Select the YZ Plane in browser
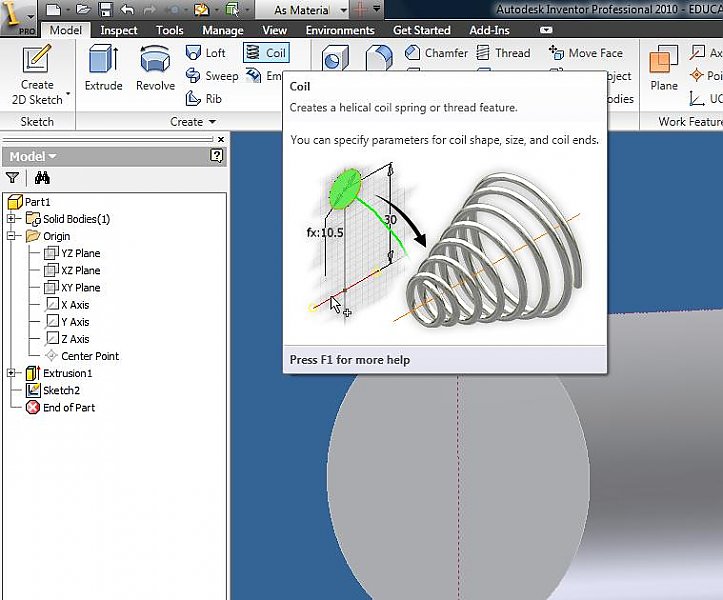This screenshot has height=600, width=723. coord(72,253)
